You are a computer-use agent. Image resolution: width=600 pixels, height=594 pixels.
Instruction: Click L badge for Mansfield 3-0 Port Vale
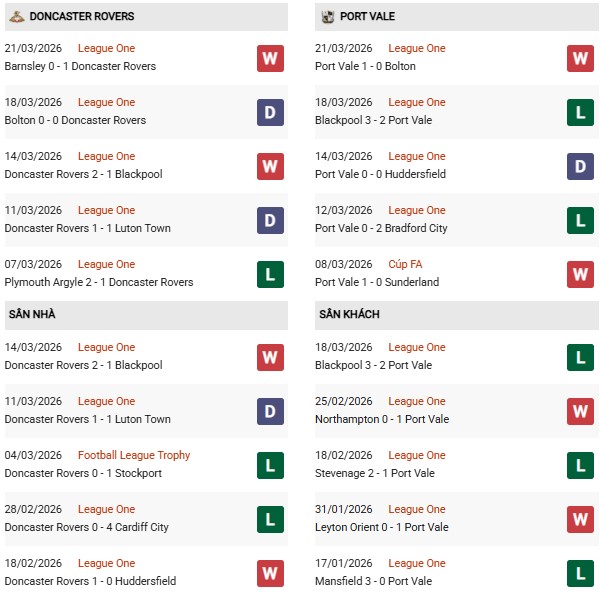click(580, 573)
